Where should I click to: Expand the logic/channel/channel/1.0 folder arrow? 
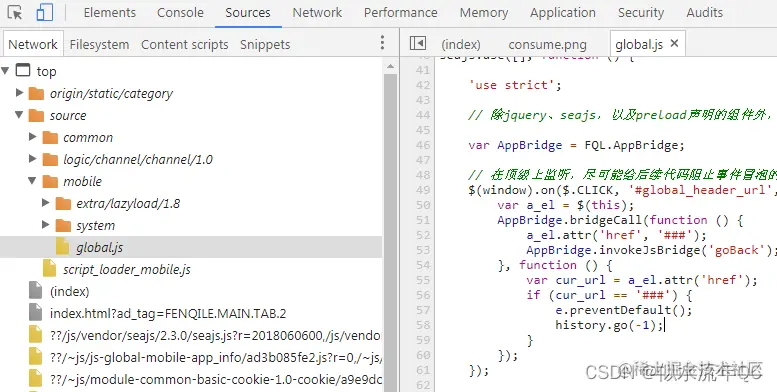pyautogui.click(x=33, y=159)
